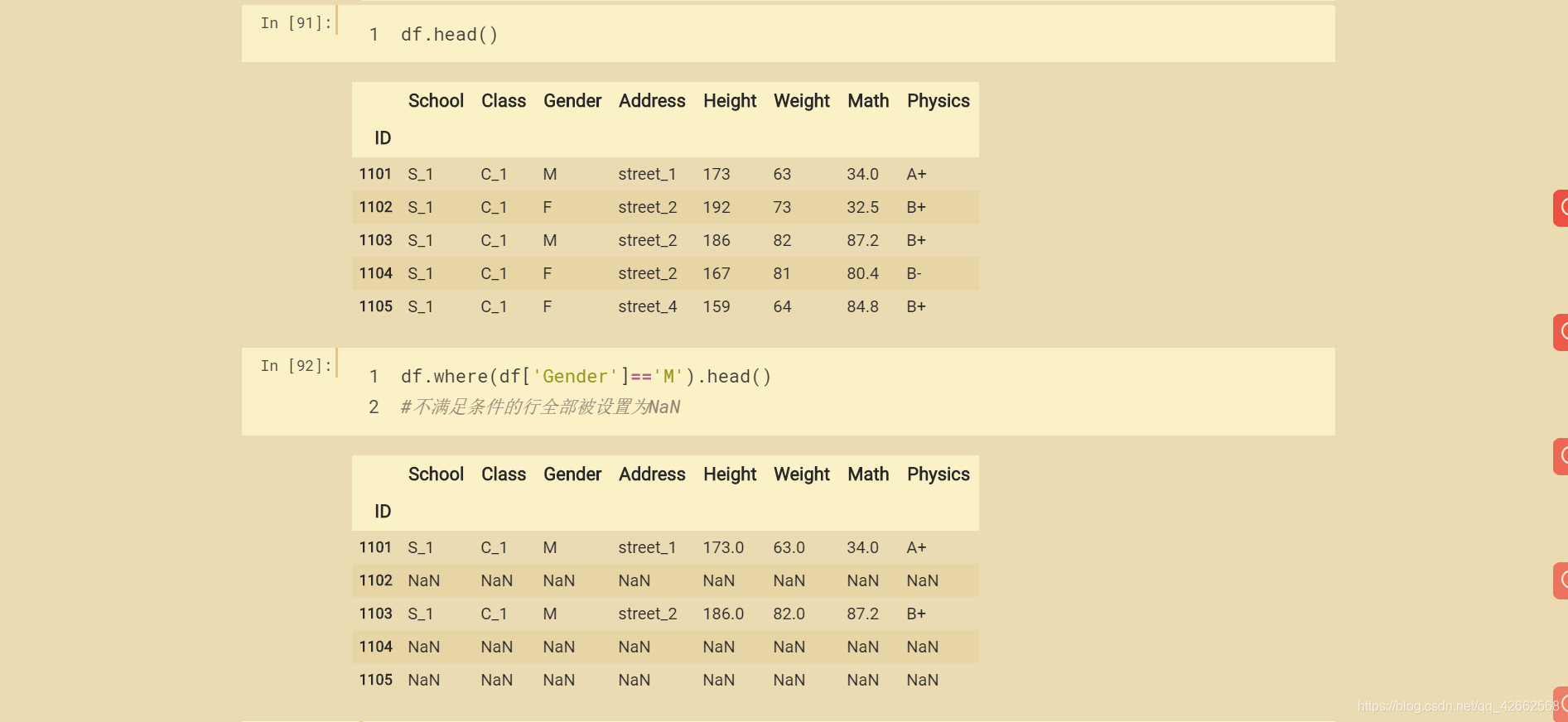Select the height value 192 cell
This screenshot has width=1568, height=722.
716,208
